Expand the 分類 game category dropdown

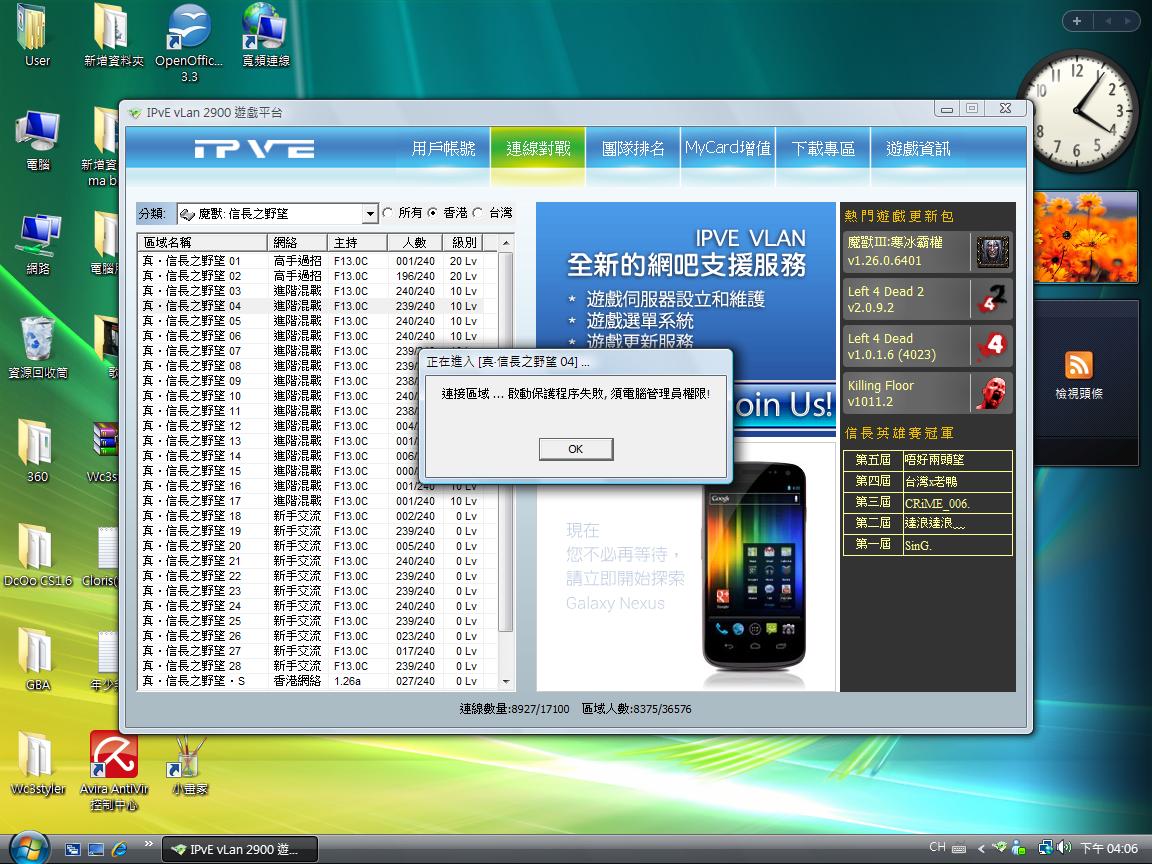(369, 214)
